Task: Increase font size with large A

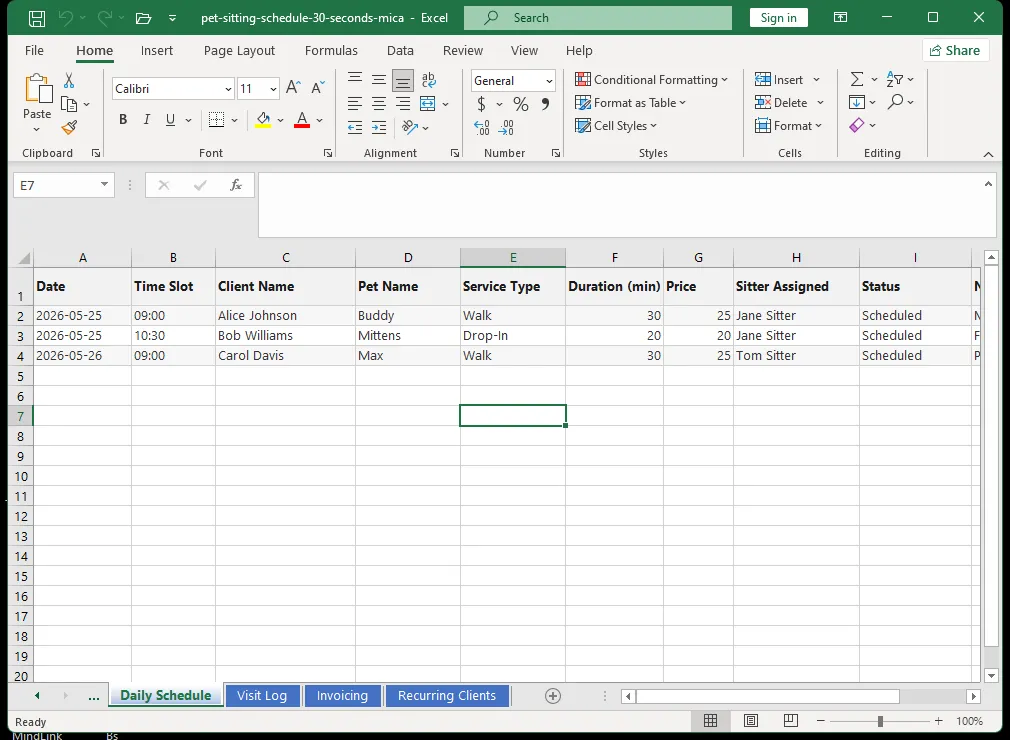Action: (x=293, y=88)
